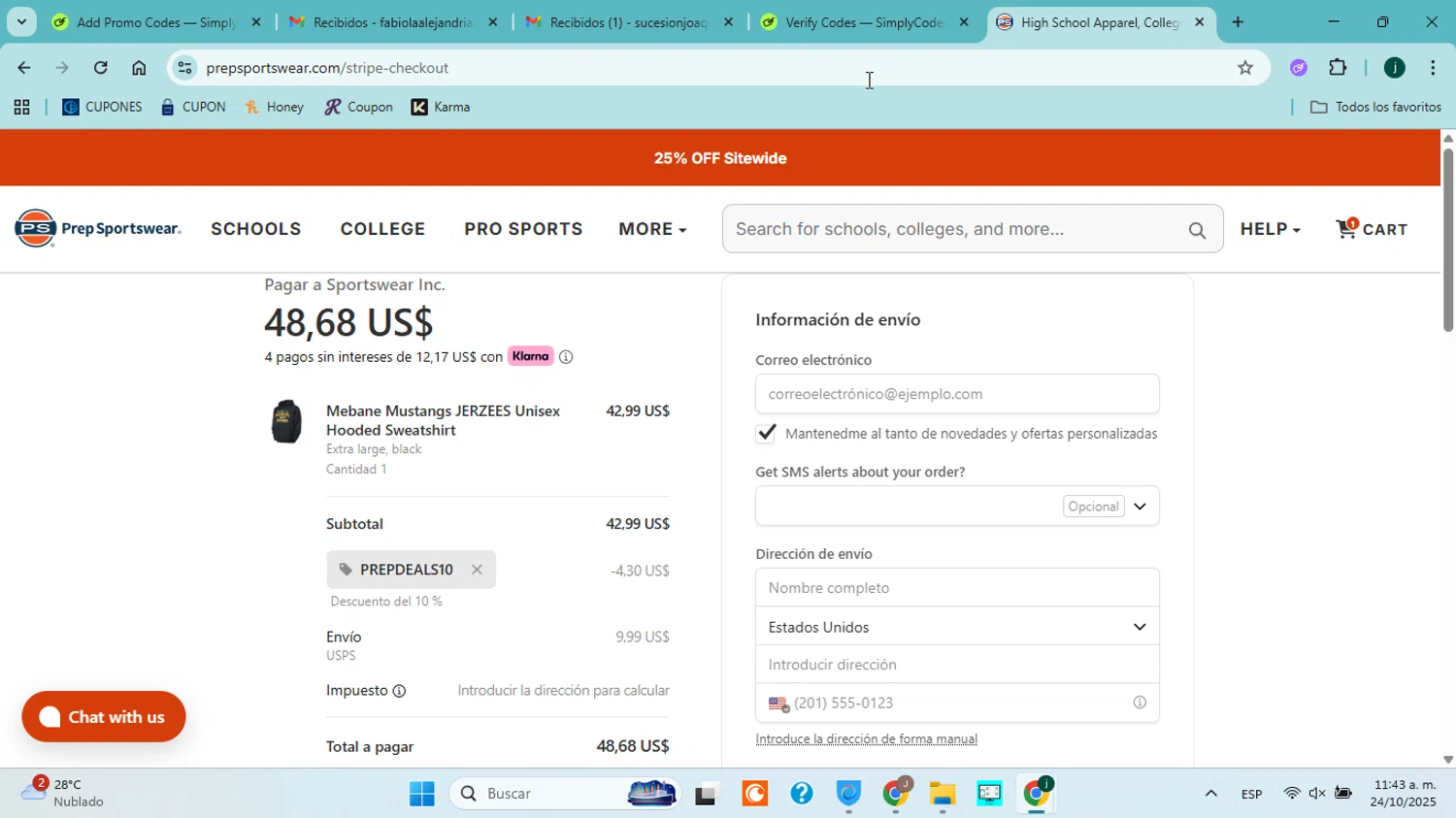Click the search magnifier icon on PrepSportswear
This screenshot has width=1456, height=818.
(x=1197, y=230)
